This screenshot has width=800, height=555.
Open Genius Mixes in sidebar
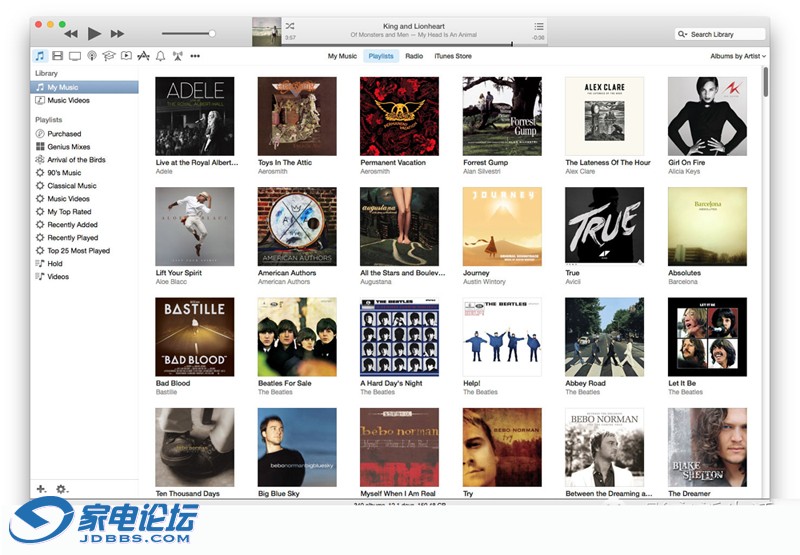coord(84,147)
